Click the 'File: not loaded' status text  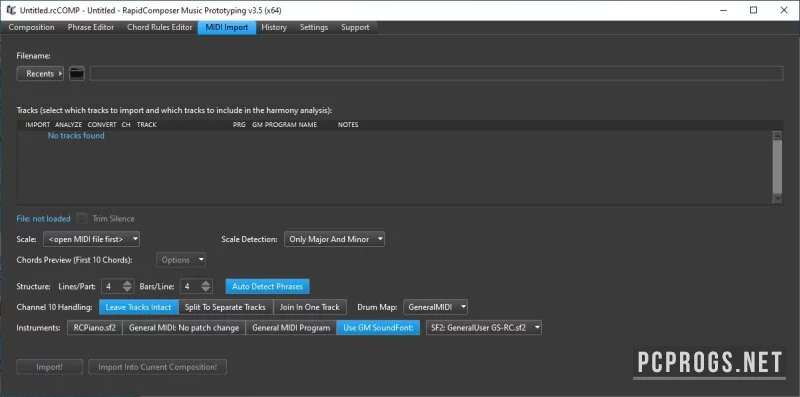coord(43,218)
